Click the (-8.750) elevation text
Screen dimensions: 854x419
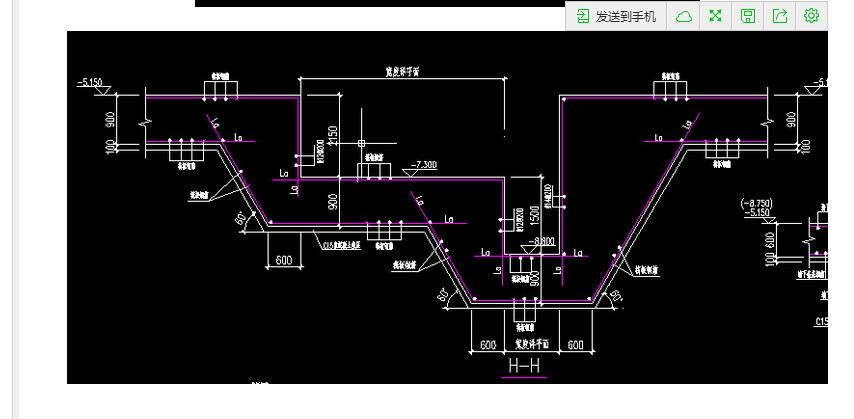(758, 204)
